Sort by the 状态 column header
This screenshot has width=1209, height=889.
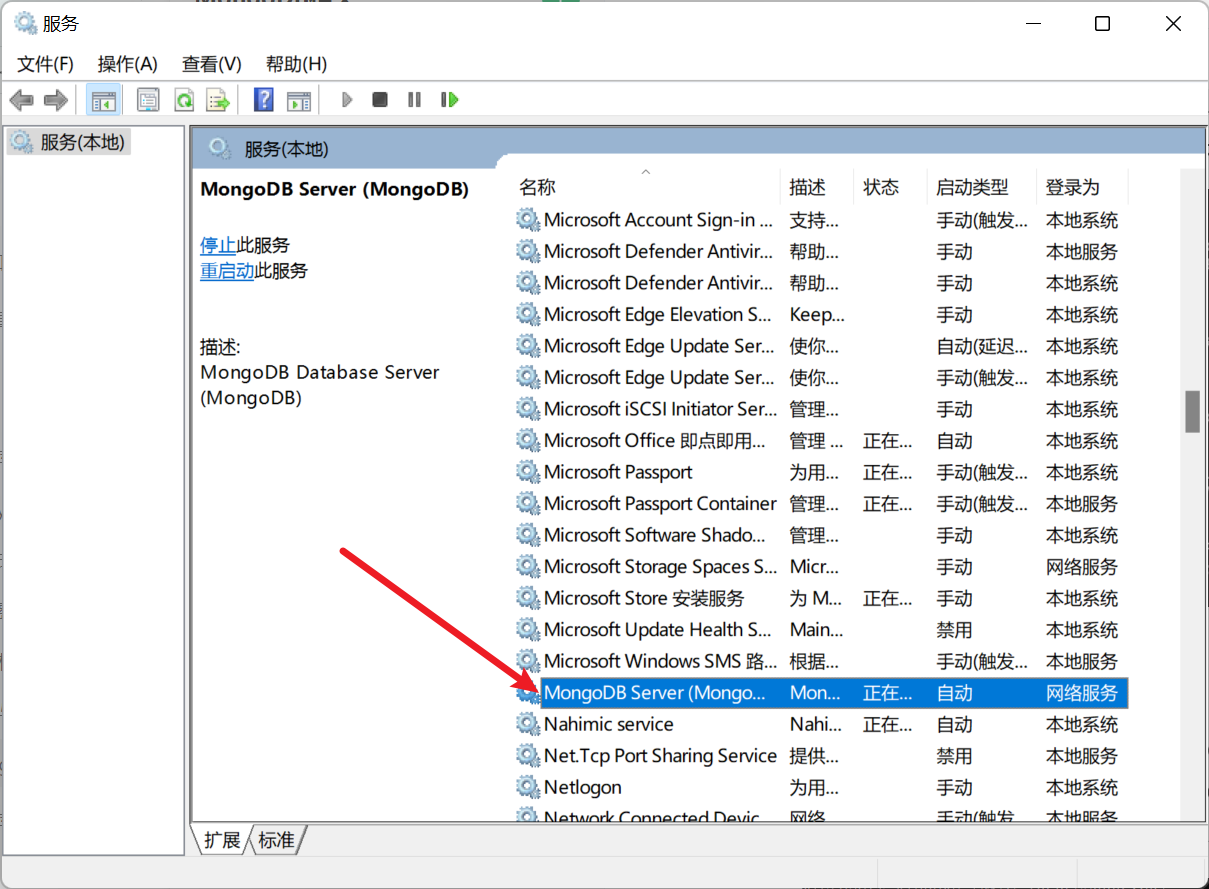[x=891, y=187]
